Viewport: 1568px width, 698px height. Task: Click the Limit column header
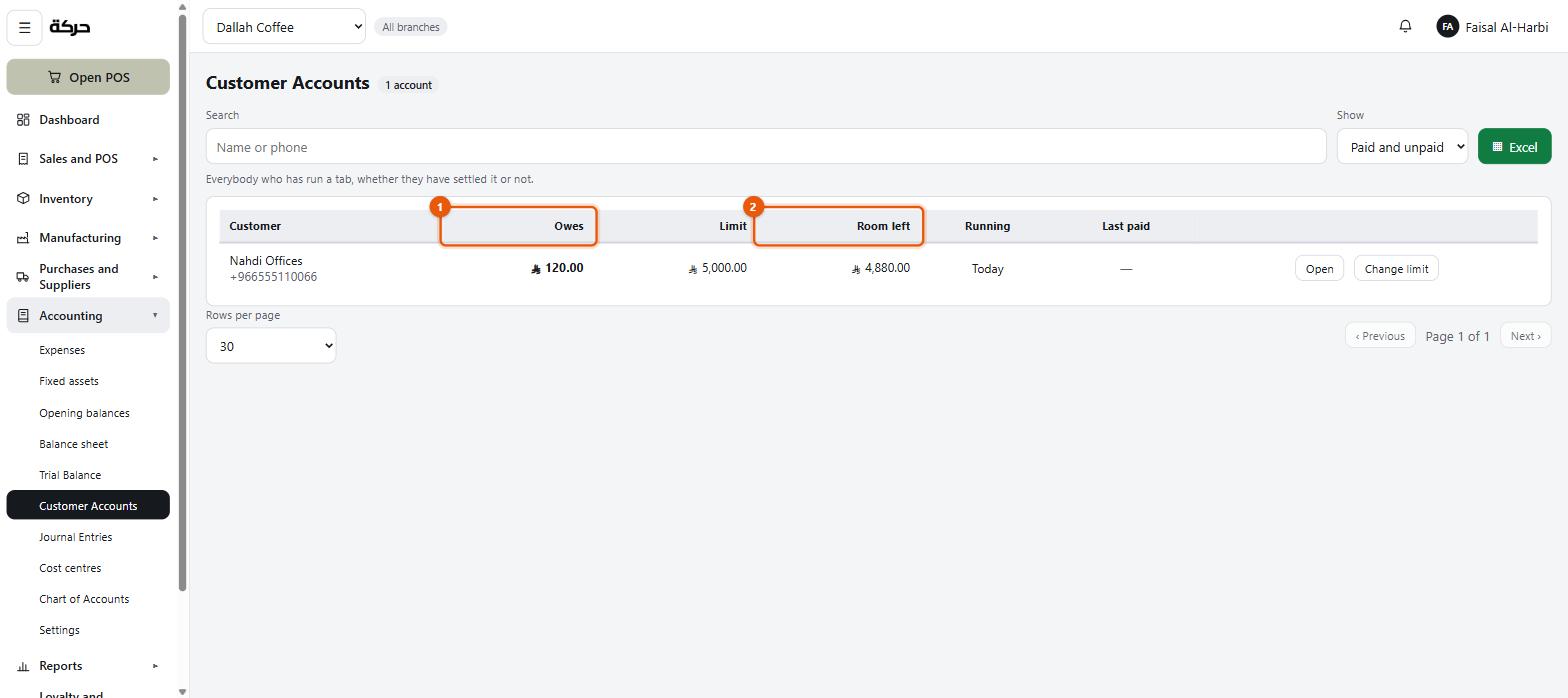733,226
